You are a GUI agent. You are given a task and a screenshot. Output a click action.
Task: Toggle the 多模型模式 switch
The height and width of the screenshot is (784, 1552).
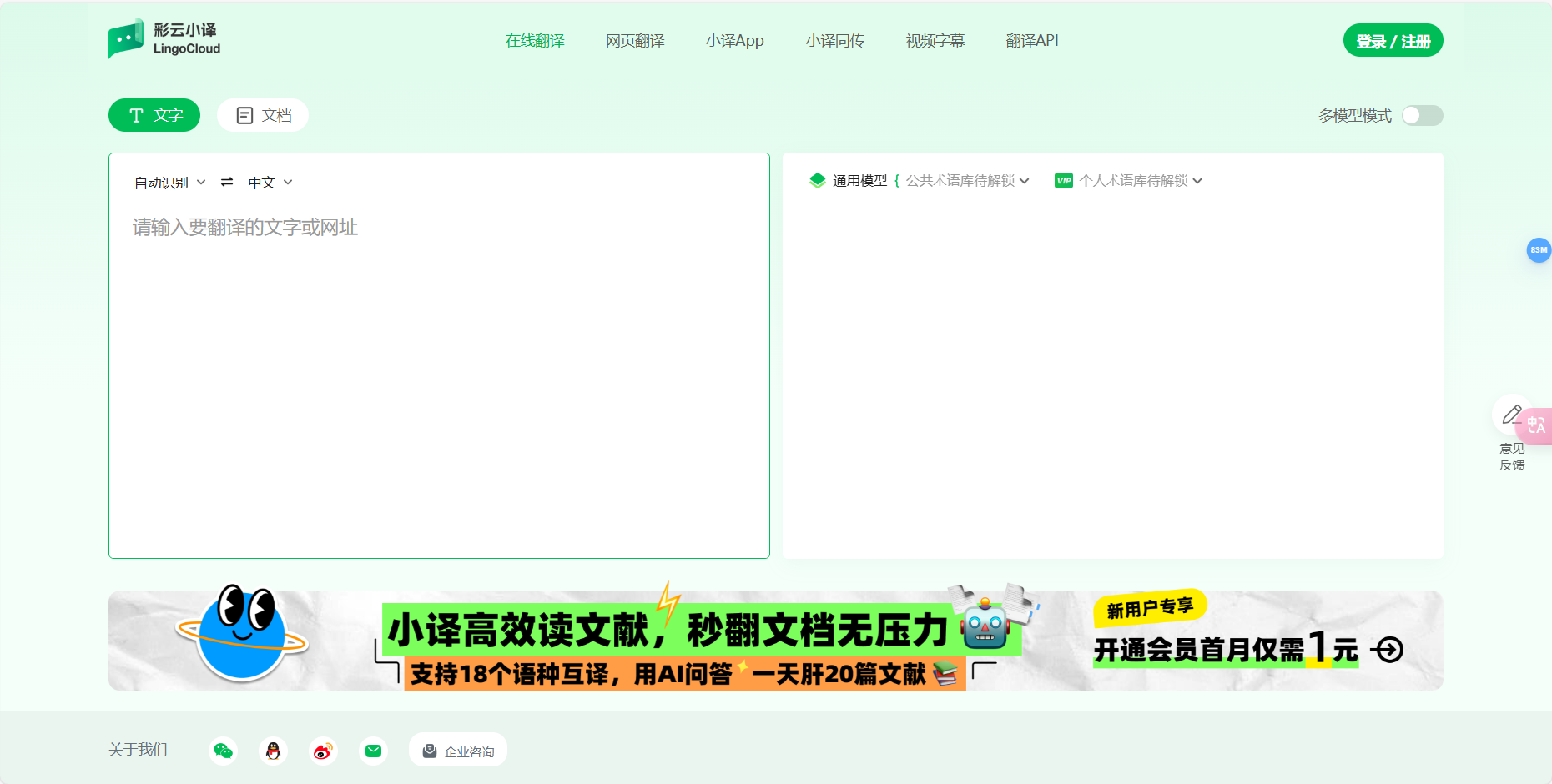pos(1422,115)
